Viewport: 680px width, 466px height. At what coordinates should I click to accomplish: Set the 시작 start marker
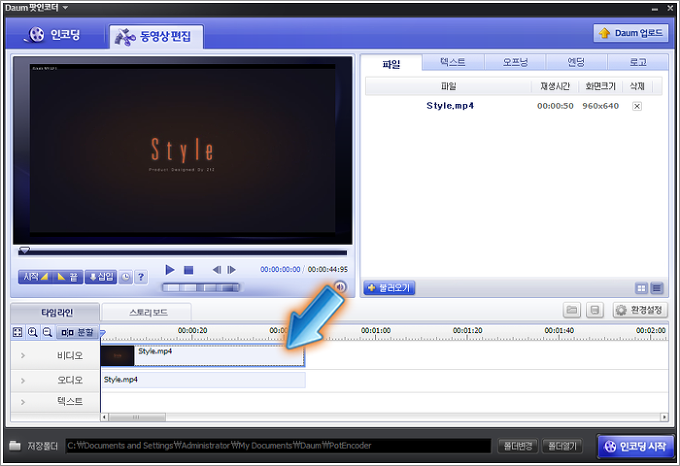coord(35,277)
